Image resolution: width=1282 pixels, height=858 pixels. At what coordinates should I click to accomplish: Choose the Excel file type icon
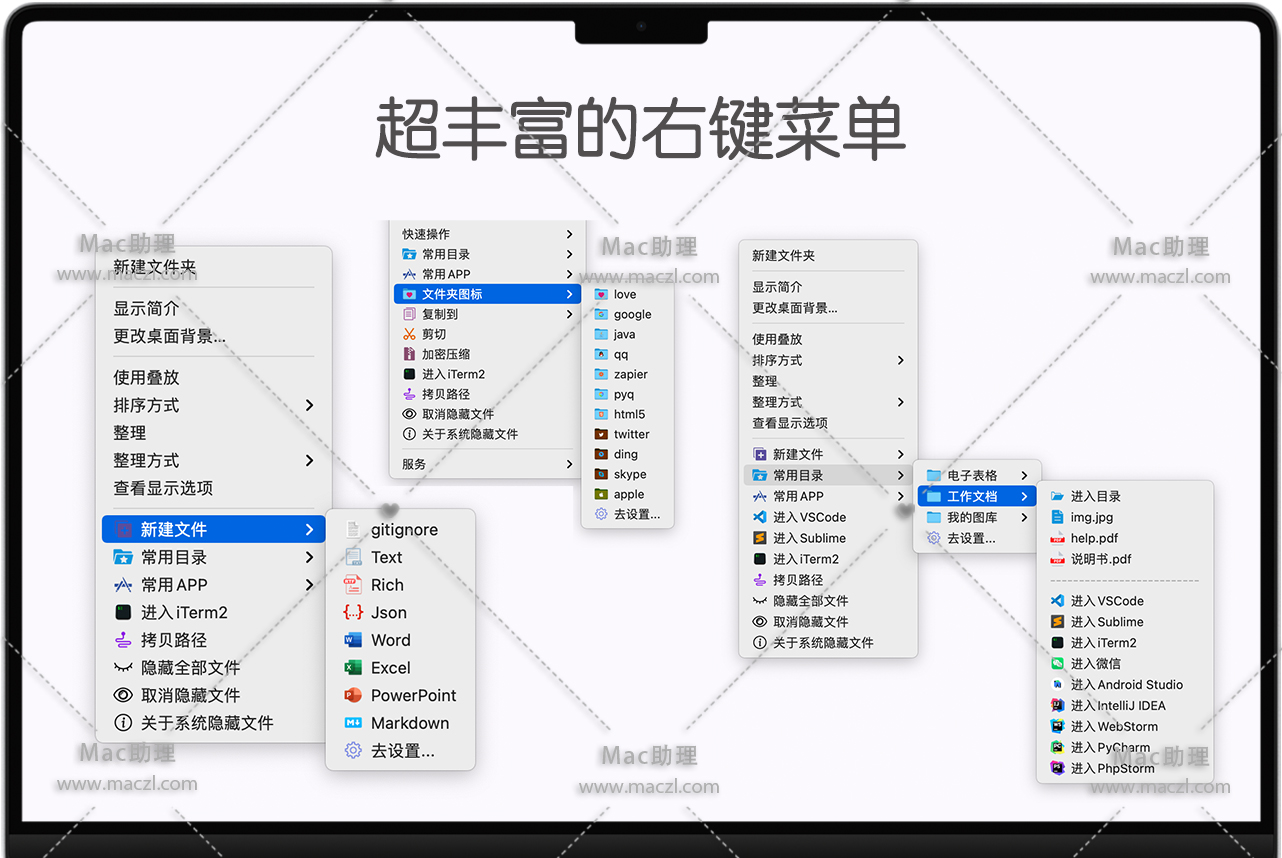pos(353,668)
